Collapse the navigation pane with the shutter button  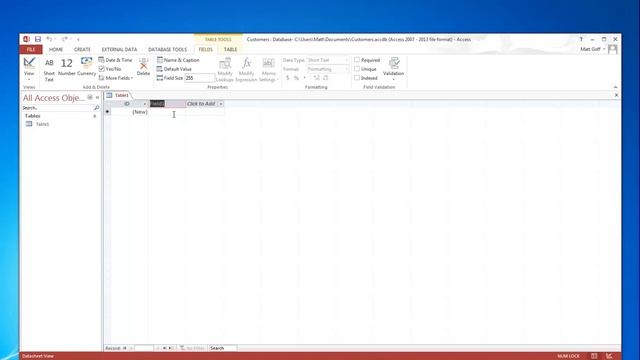pyautogui.click(x=98, y=97)
